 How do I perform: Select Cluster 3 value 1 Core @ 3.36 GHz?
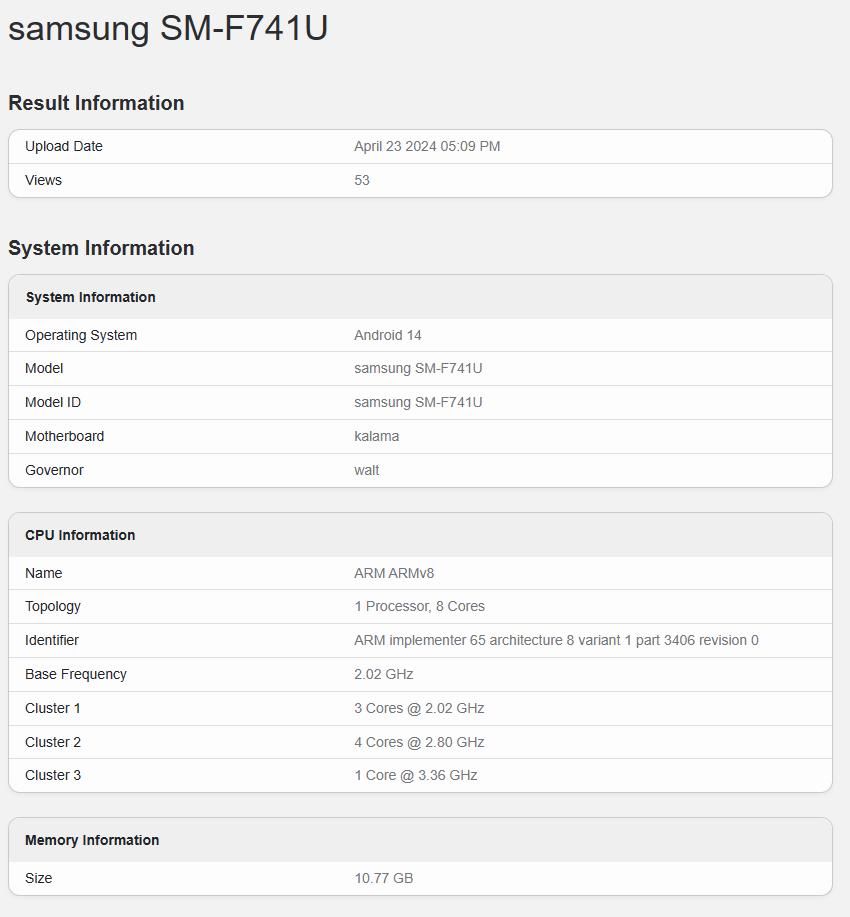(x=416, y=775)
